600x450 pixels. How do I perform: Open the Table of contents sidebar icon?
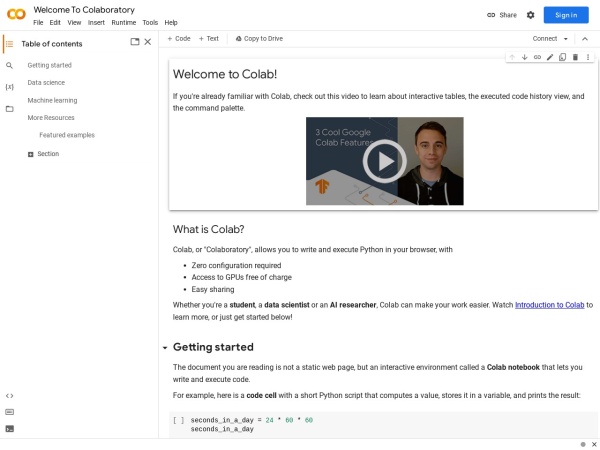pyautogui.click(x=10, y=44)
